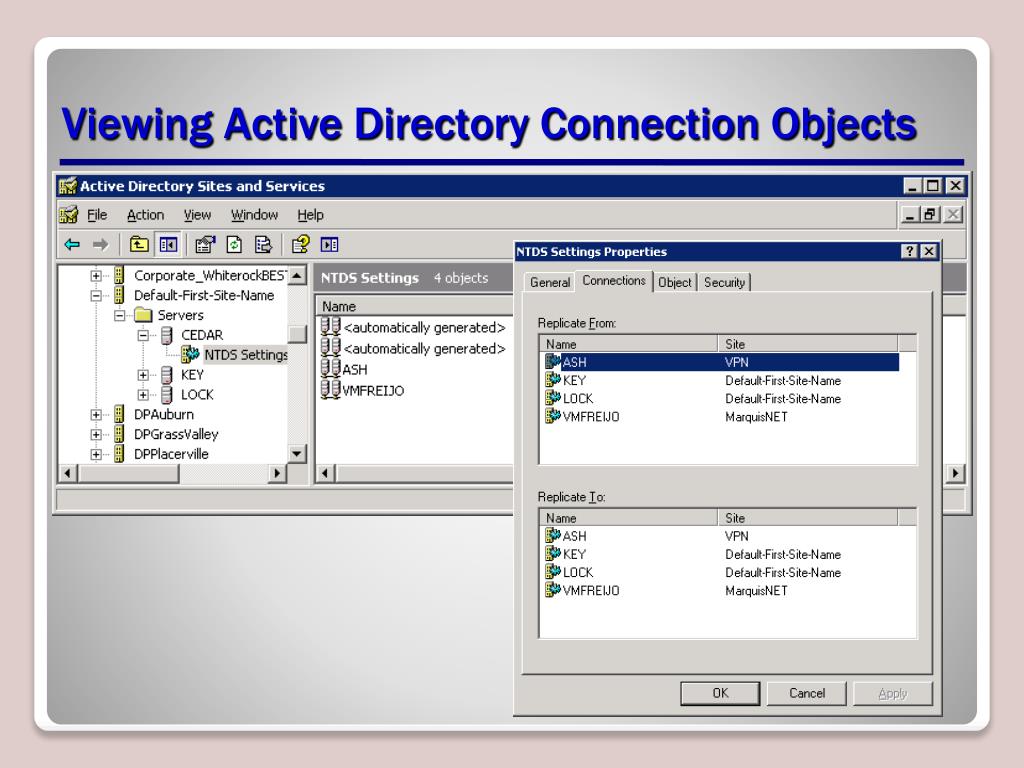This screenshot has width=1024, height=768.
Task: Collapse the Servers folder node
Action: click(x=120, y=315)
